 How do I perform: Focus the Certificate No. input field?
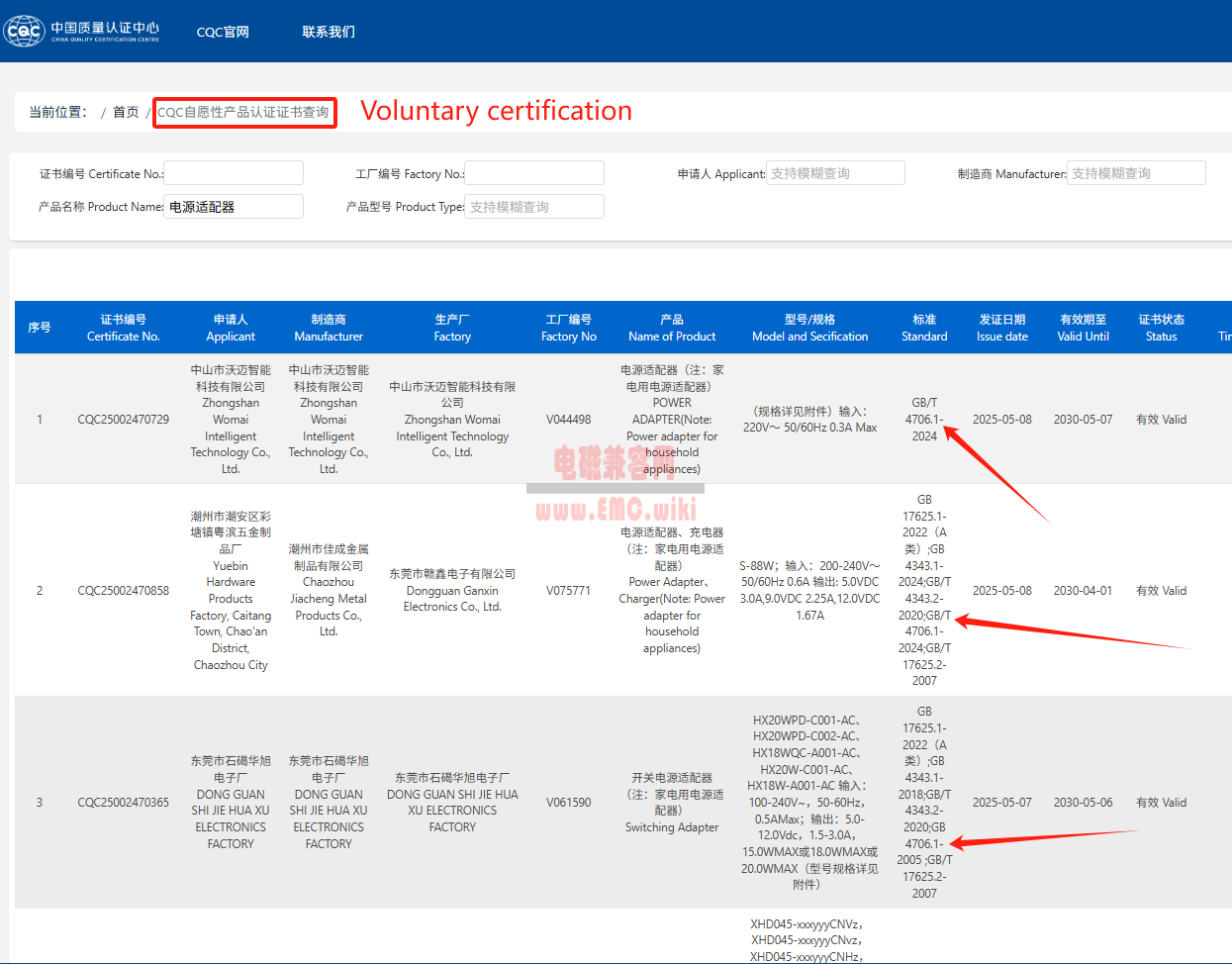click(x=234, y=173)
